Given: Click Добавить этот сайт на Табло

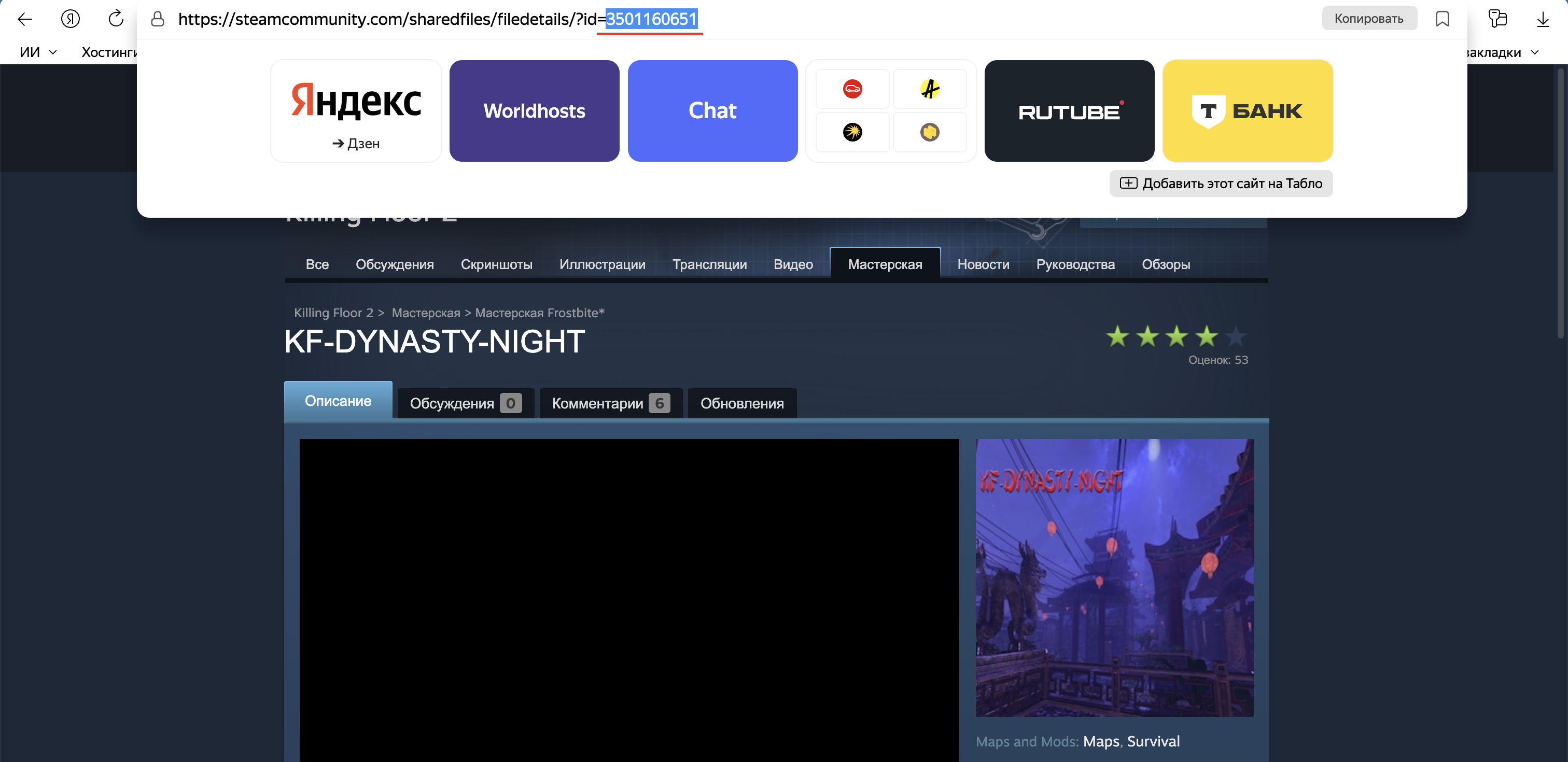Looking at the screenshot, I should coord(1221,183).
